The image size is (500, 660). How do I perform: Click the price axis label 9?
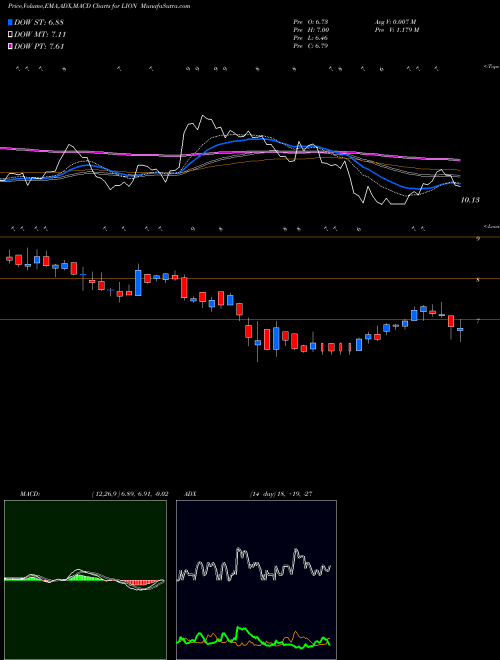click(x=478, y=239)
